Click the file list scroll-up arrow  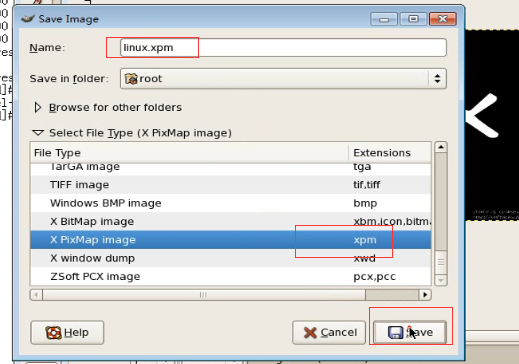[441, 147]
